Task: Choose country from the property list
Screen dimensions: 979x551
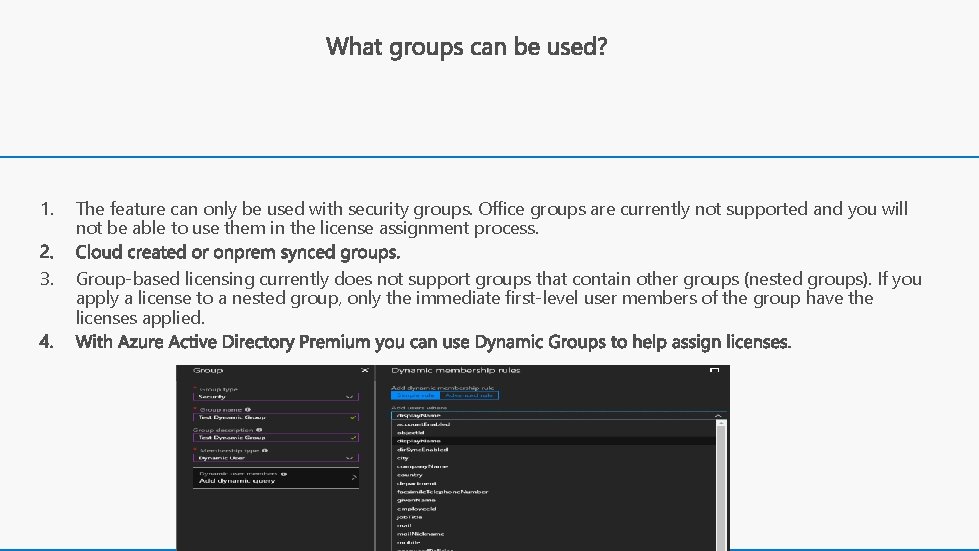Action: [554, 475]
